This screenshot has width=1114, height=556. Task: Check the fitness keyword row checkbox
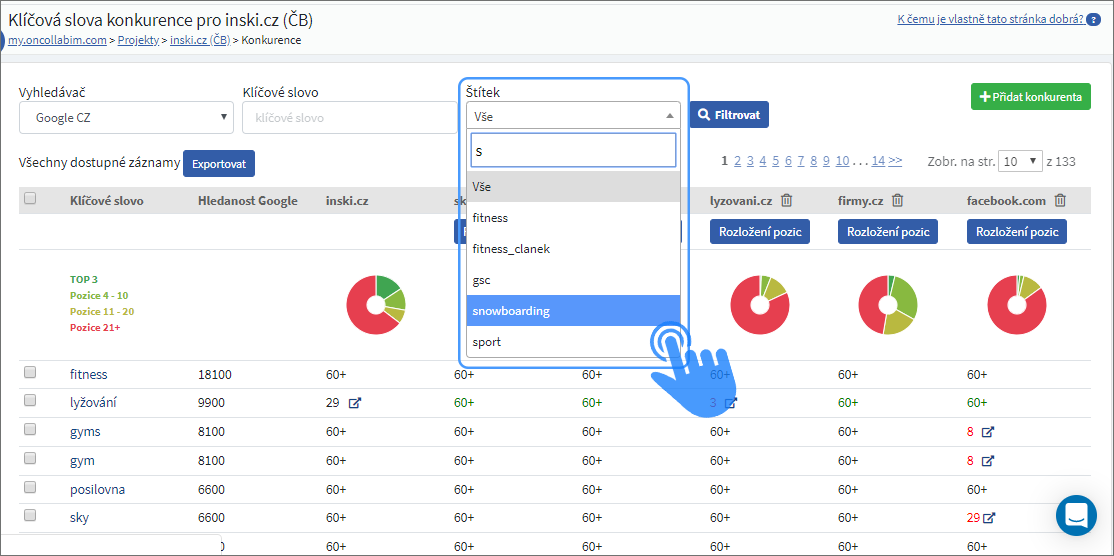(30, 371)
